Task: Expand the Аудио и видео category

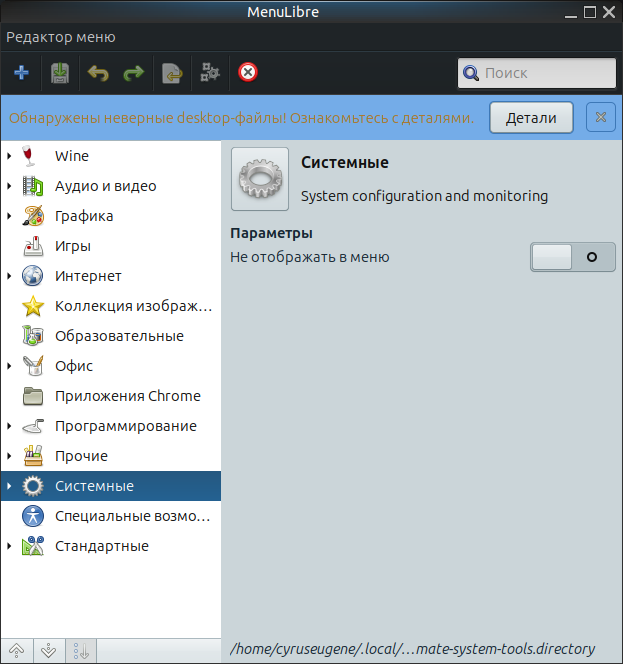Action: [9, 186]
